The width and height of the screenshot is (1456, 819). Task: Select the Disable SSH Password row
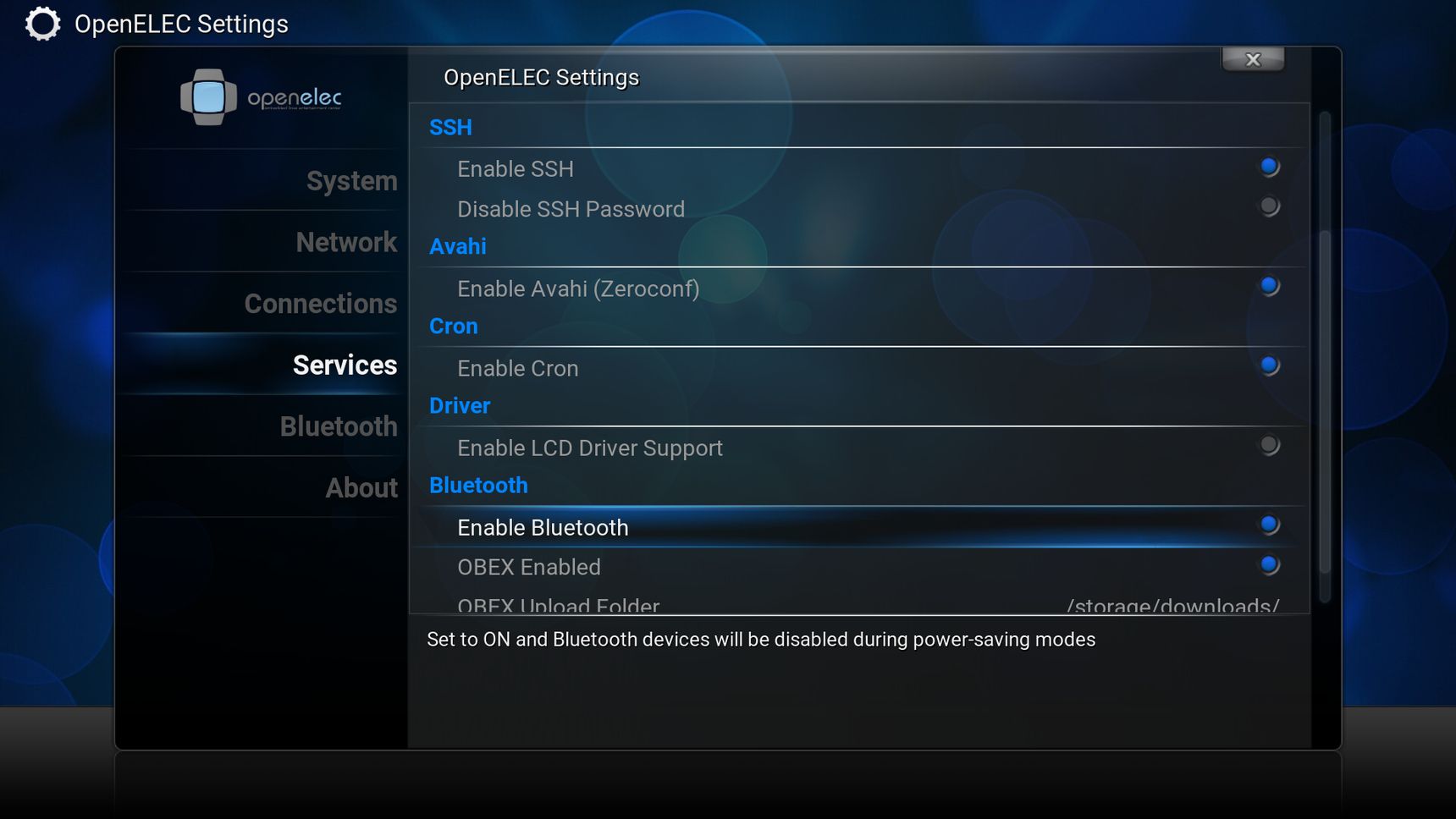(858, 208)
